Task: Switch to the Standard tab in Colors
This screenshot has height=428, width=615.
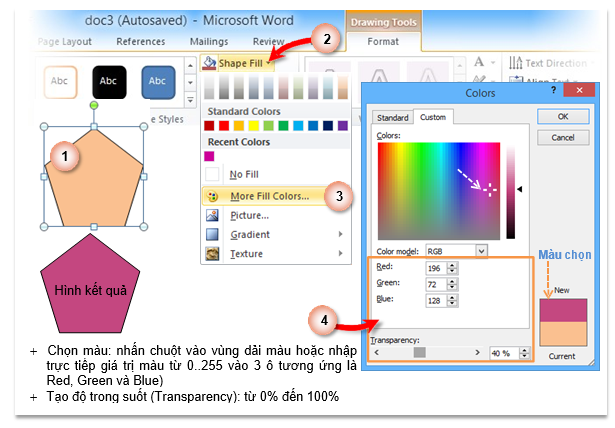Action: (394, 118)
